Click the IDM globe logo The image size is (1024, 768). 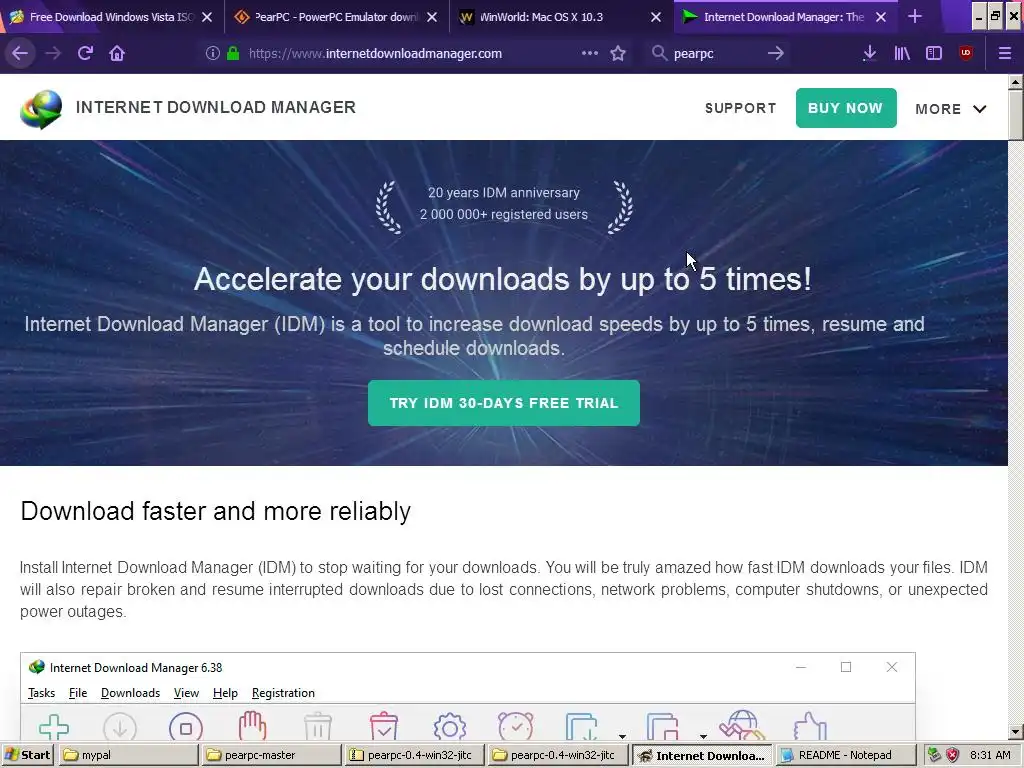pyautogui.click(x=41, y=108)
